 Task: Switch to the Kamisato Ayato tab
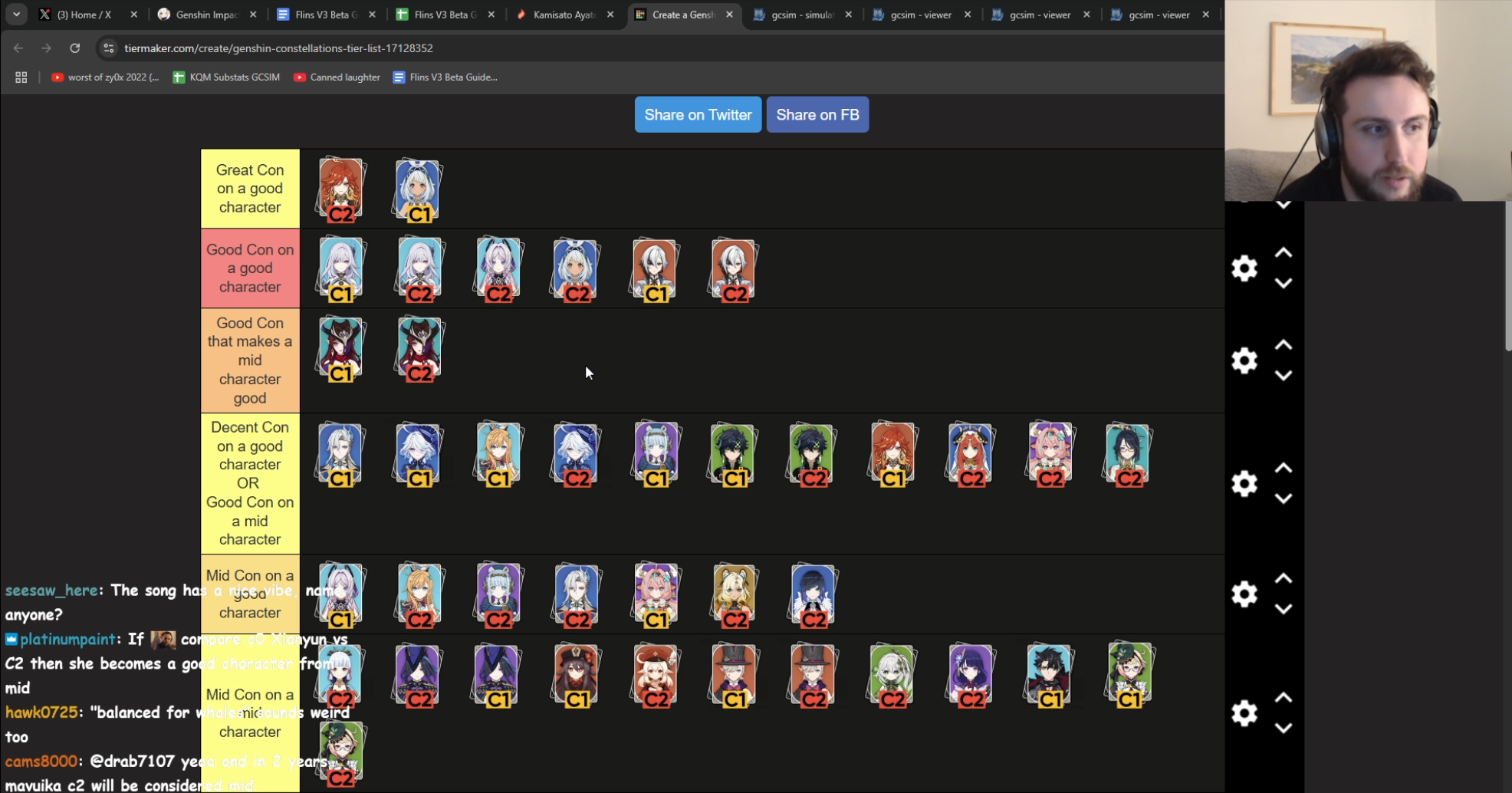click(564, 15)
